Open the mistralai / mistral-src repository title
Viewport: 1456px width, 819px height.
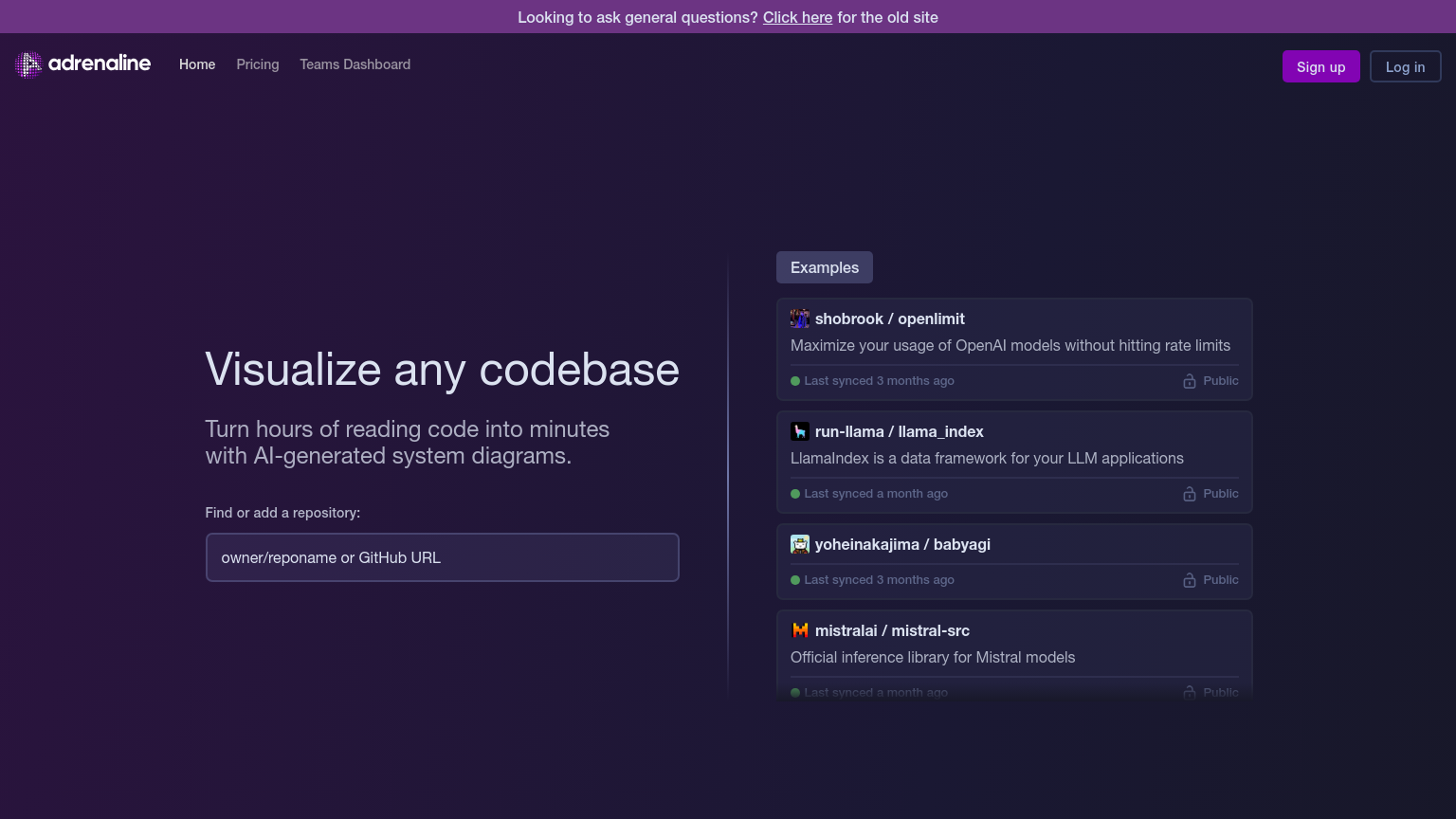tap(892, 631)
